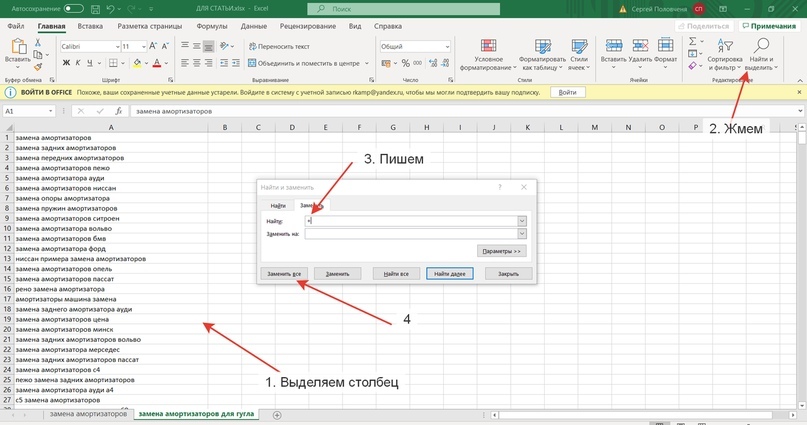
Task: Click the Поиск search box in title bar
Action: pyautogui.click(x=404, y=9)
